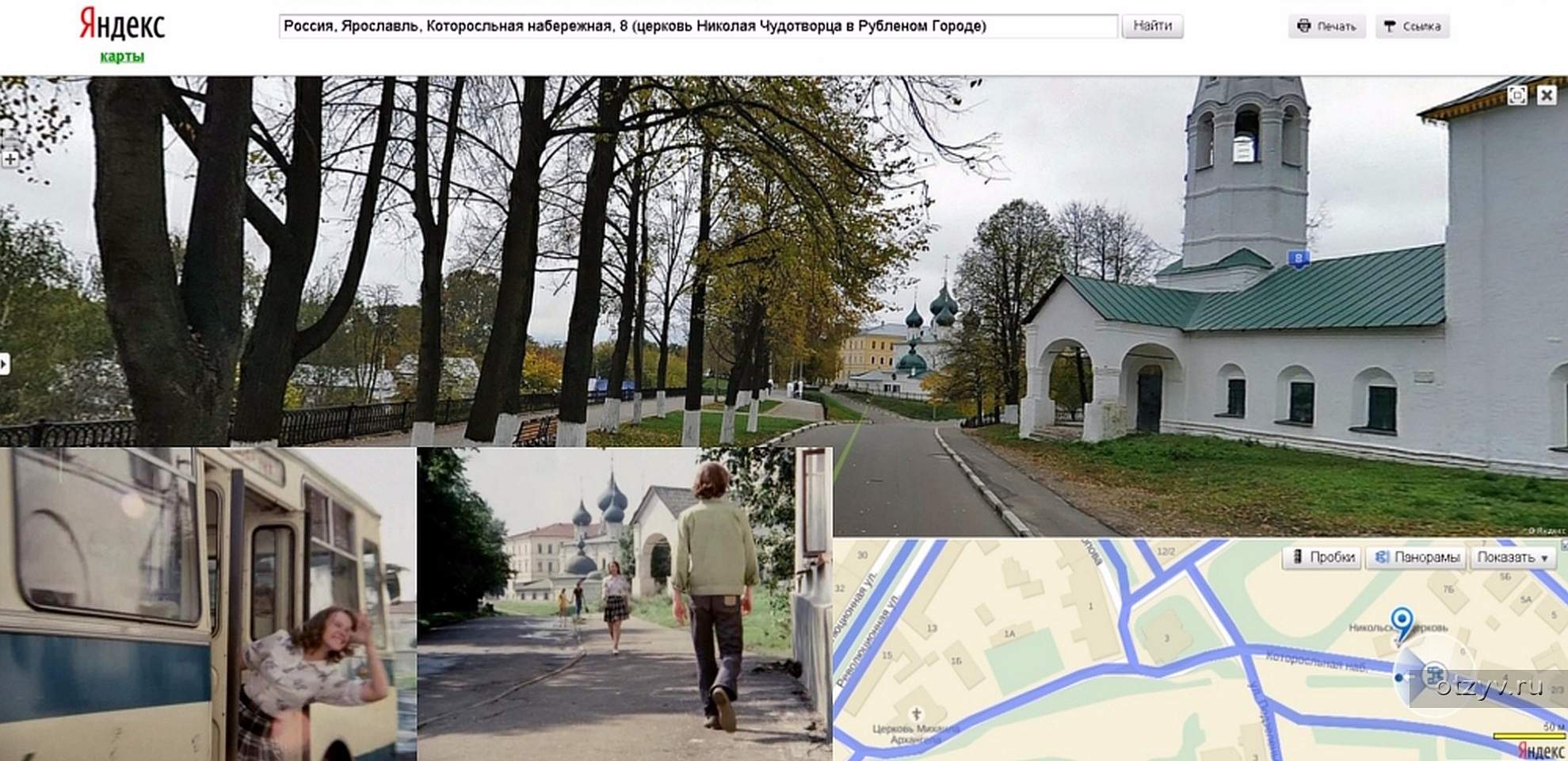The image size is (1568, 761).
Task: Open the карты link under Yandex logo
Action: click(x=122, y=57)
